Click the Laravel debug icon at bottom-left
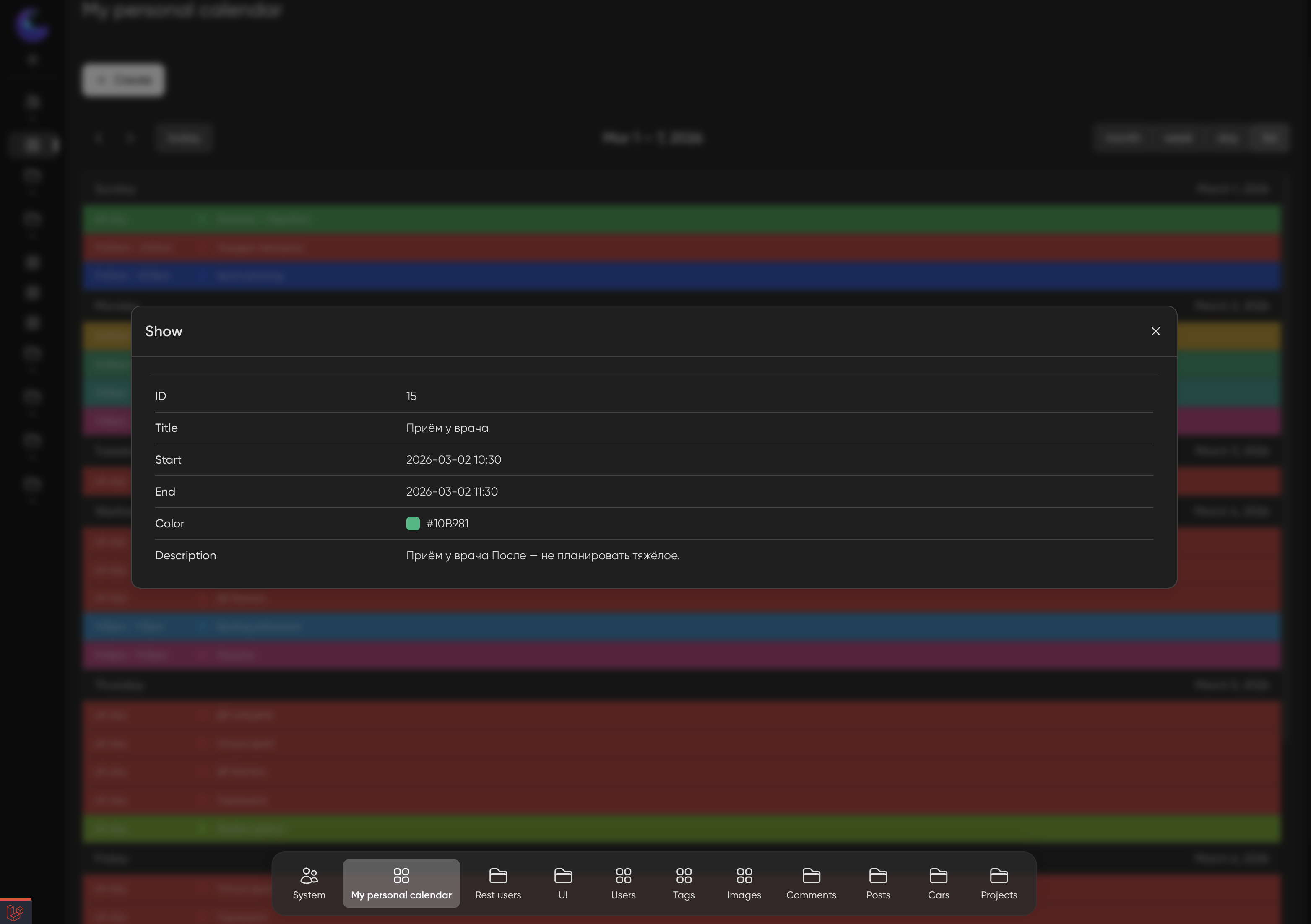1311x924 pixels. (15, 911)
